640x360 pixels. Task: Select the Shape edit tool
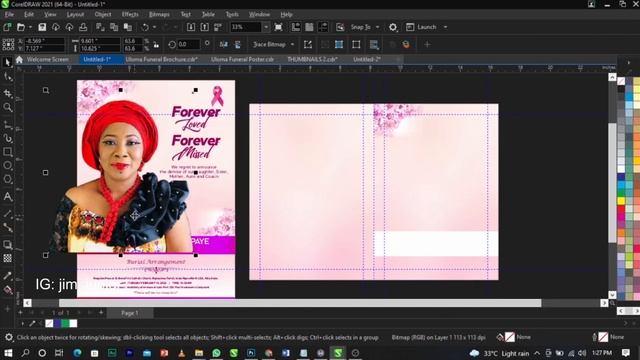tap(7, 77)
